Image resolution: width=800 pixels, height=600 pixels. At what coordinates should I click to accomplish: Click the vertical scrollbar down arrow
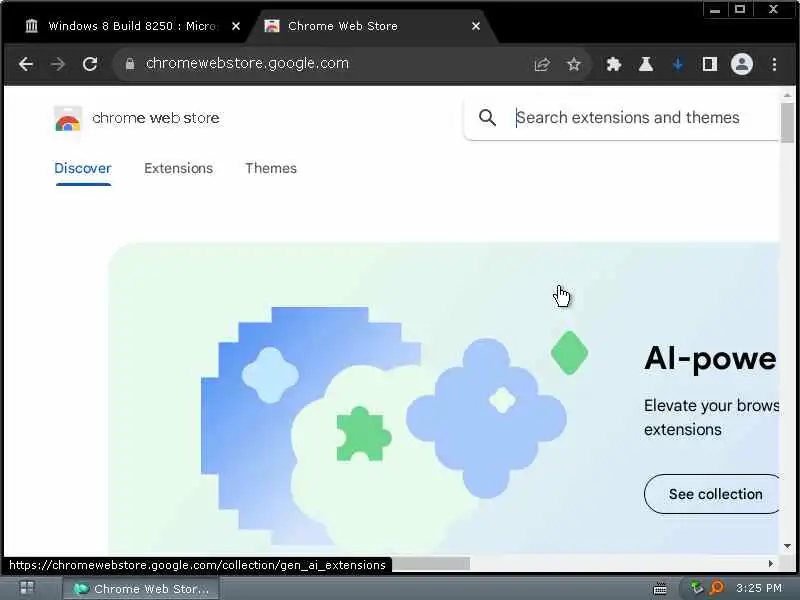tap(787, 546)
